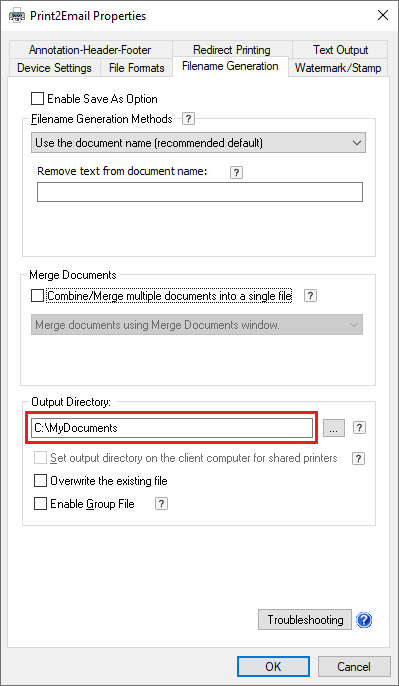Open help for Combine/Merge documents option
The width and height of the screenshot is (399, 686).
310,296
